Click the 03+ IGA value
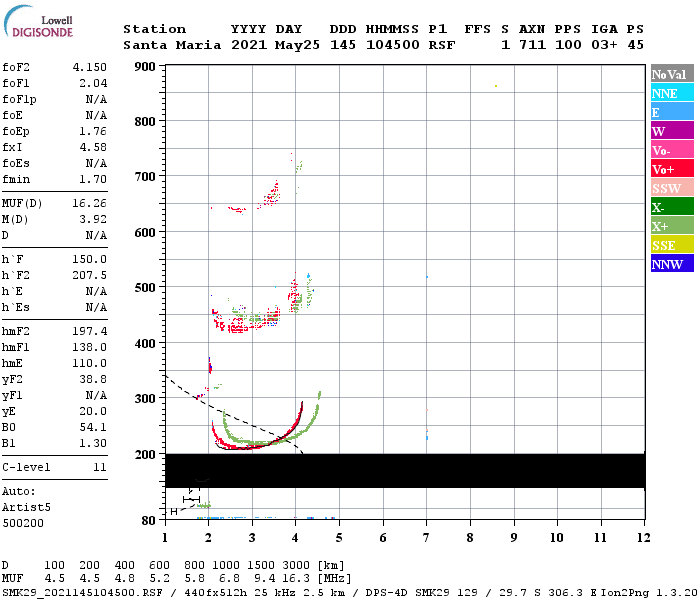 point(604,45)
